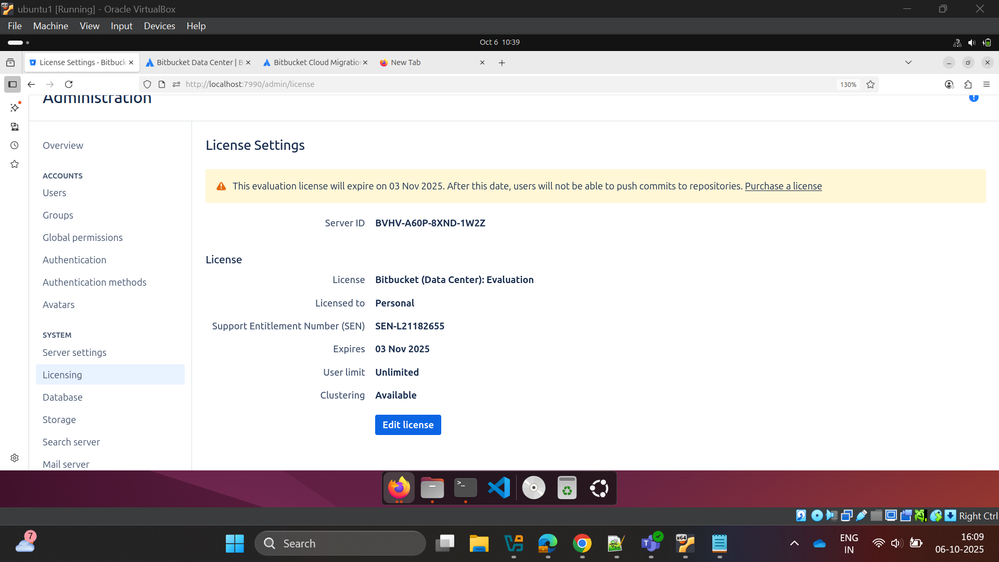Close the License Settings browser tab
The width and height of the screenshot is (999, 562).
[x=131, y=62]
